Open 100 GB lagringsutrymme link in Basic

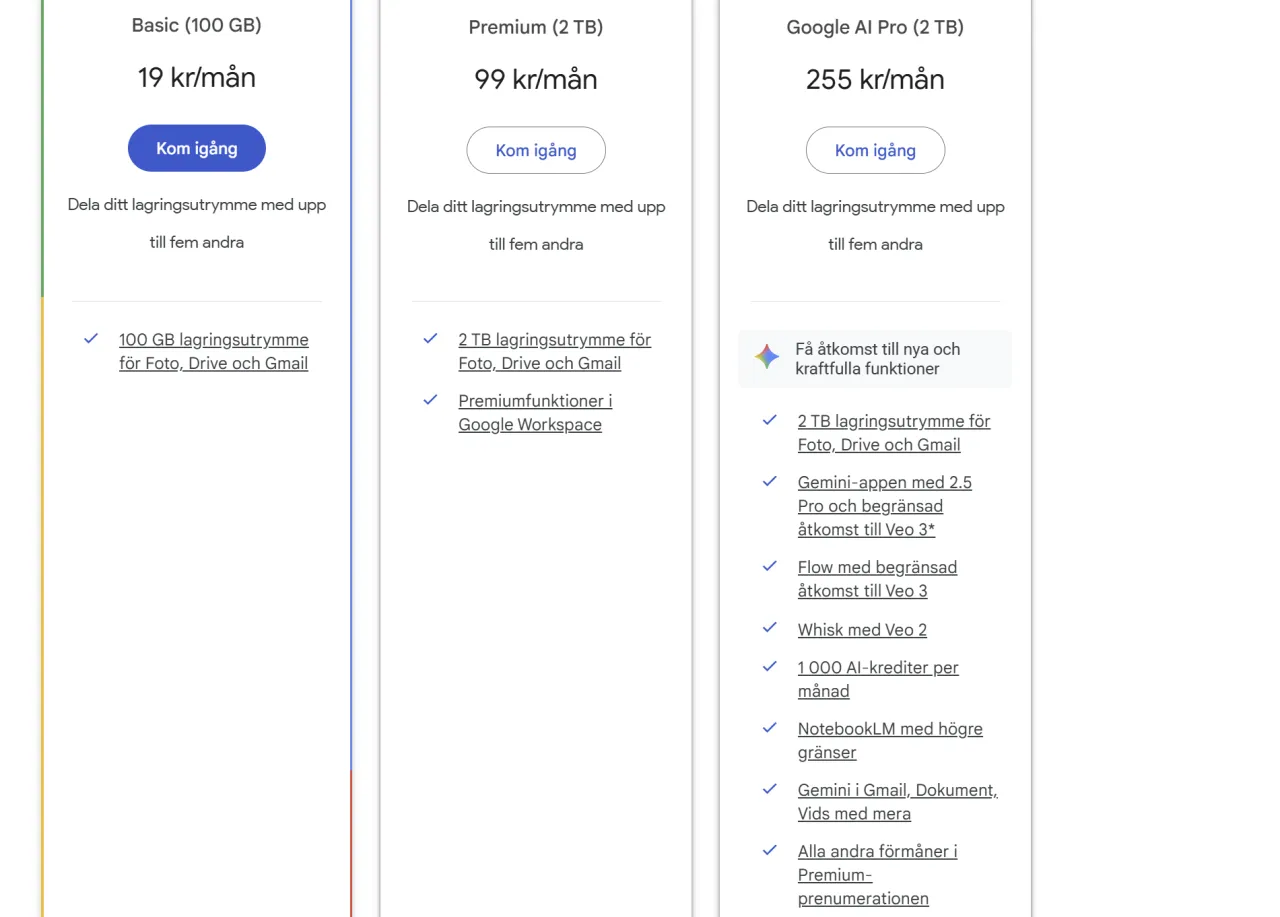pyautogui.click(x=213, y=352)
